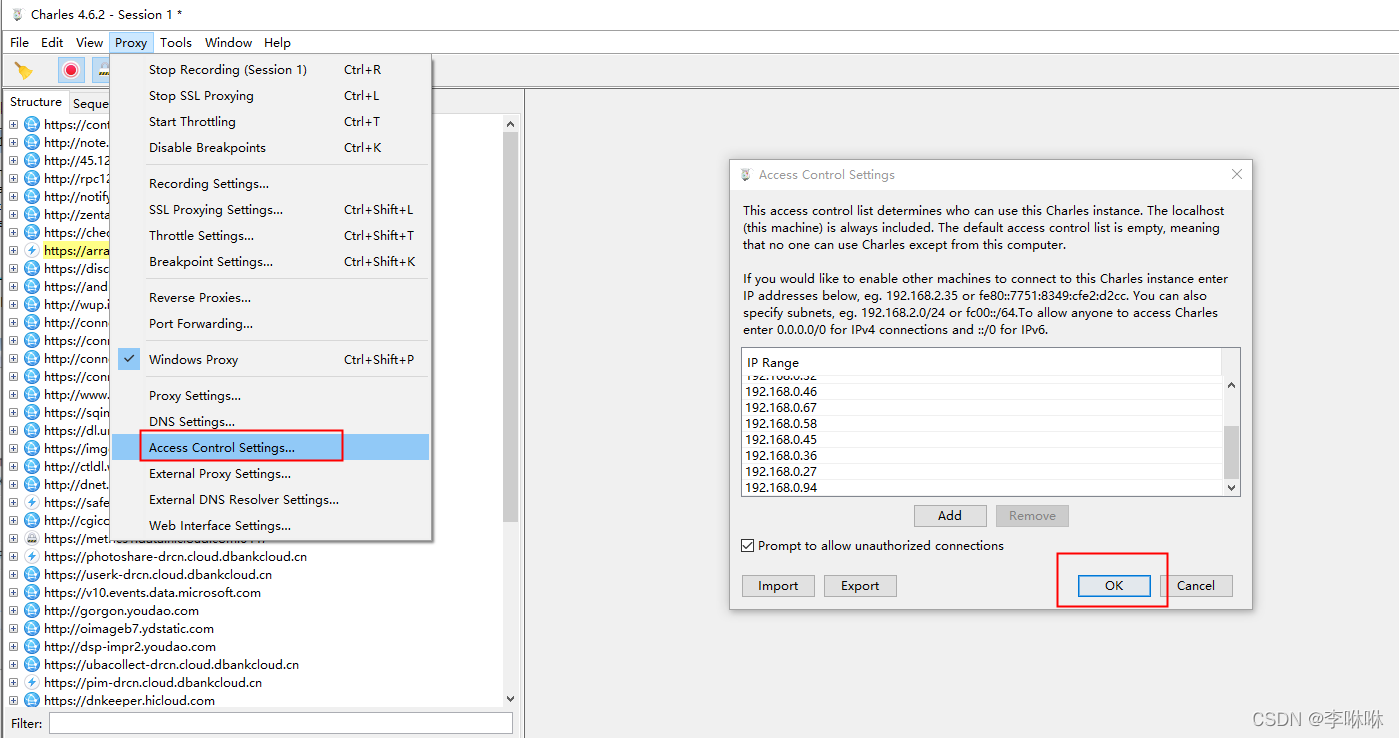The width and height of the screenshot is (1399, 738).
Task: Expand the gorgon.youdao.com tree node
Action: (x=13, y=611)
